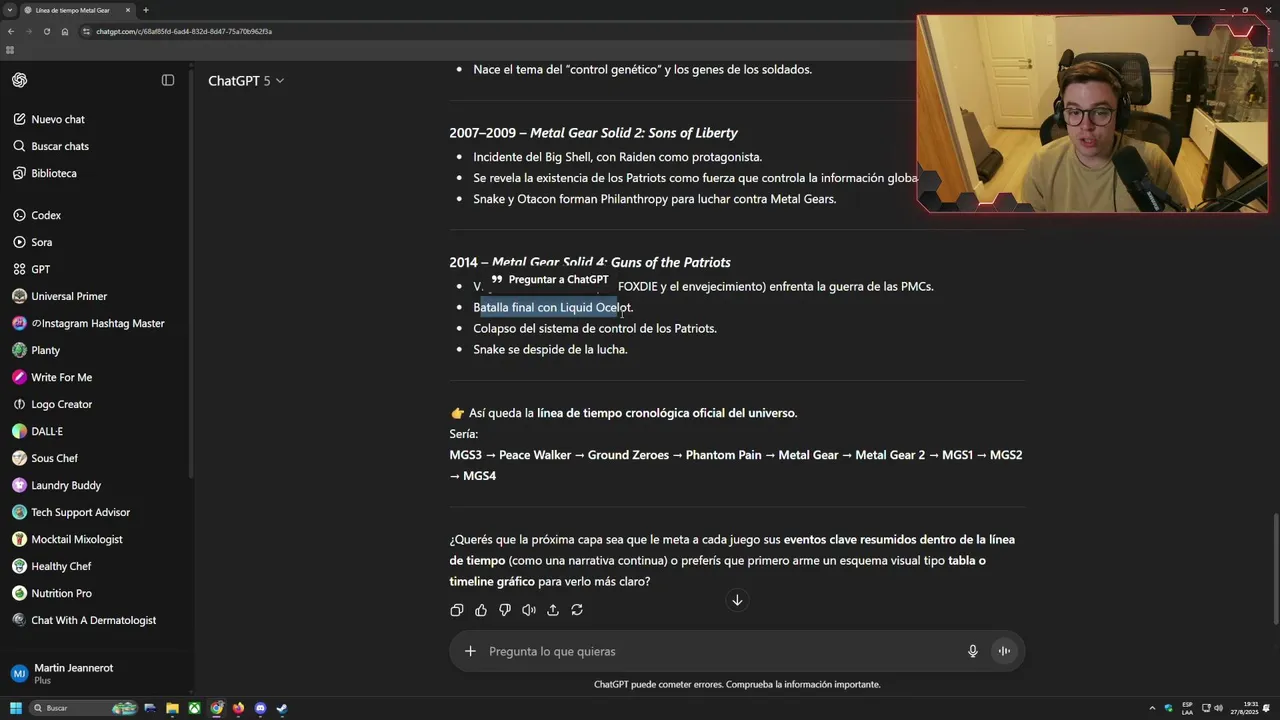Image resolution: width=1280 pixels, height=720 pixels.
Task: Open the tab search dropdown arrow
Action: pos(9,10)
